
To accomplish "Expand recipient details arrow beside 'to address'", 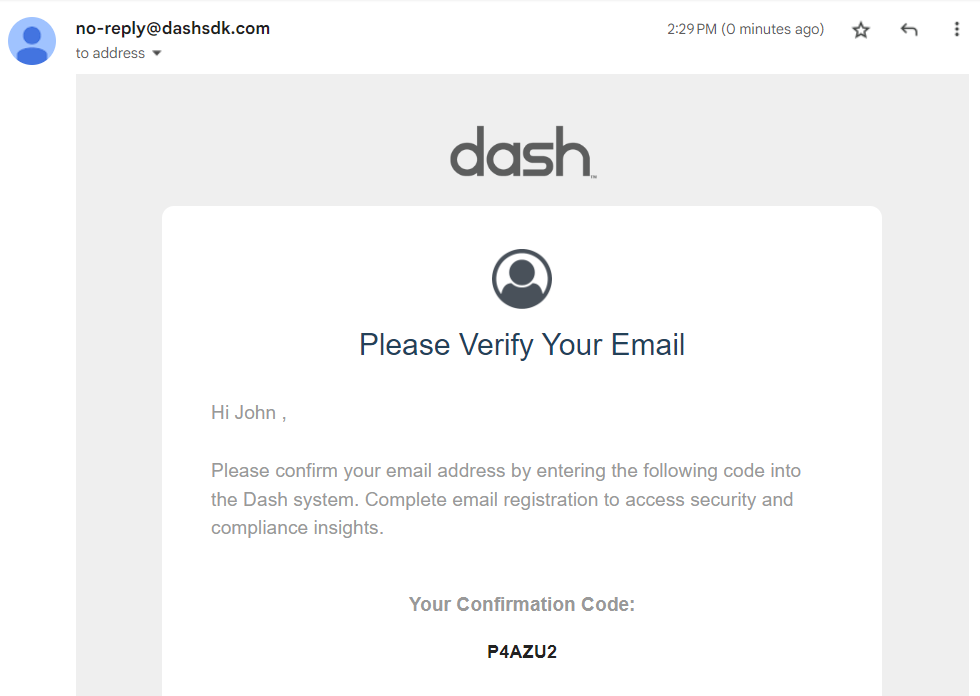I will (x=157, y=54).
